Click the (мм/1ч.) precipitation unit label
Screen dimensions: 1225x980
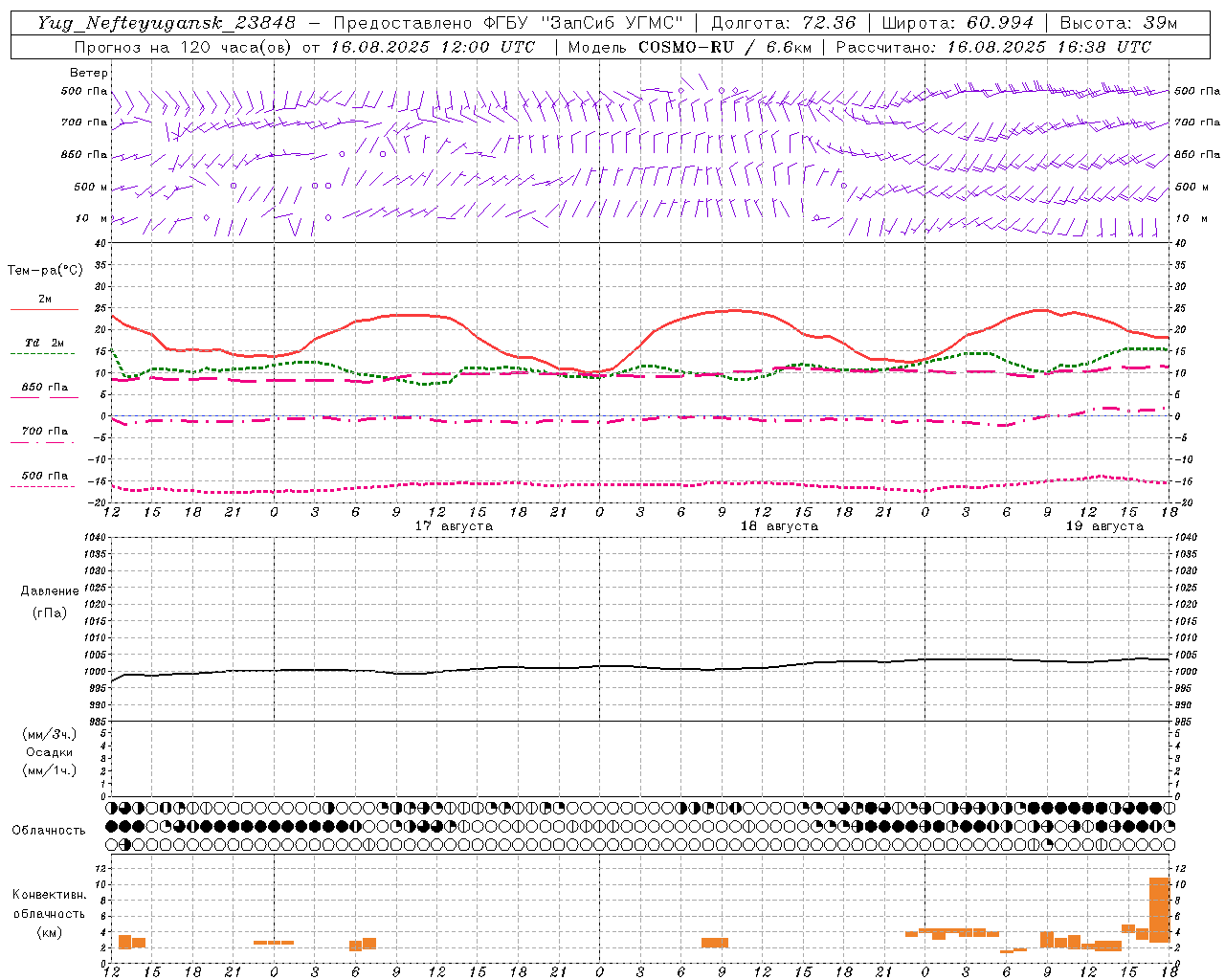click(50, 770)
